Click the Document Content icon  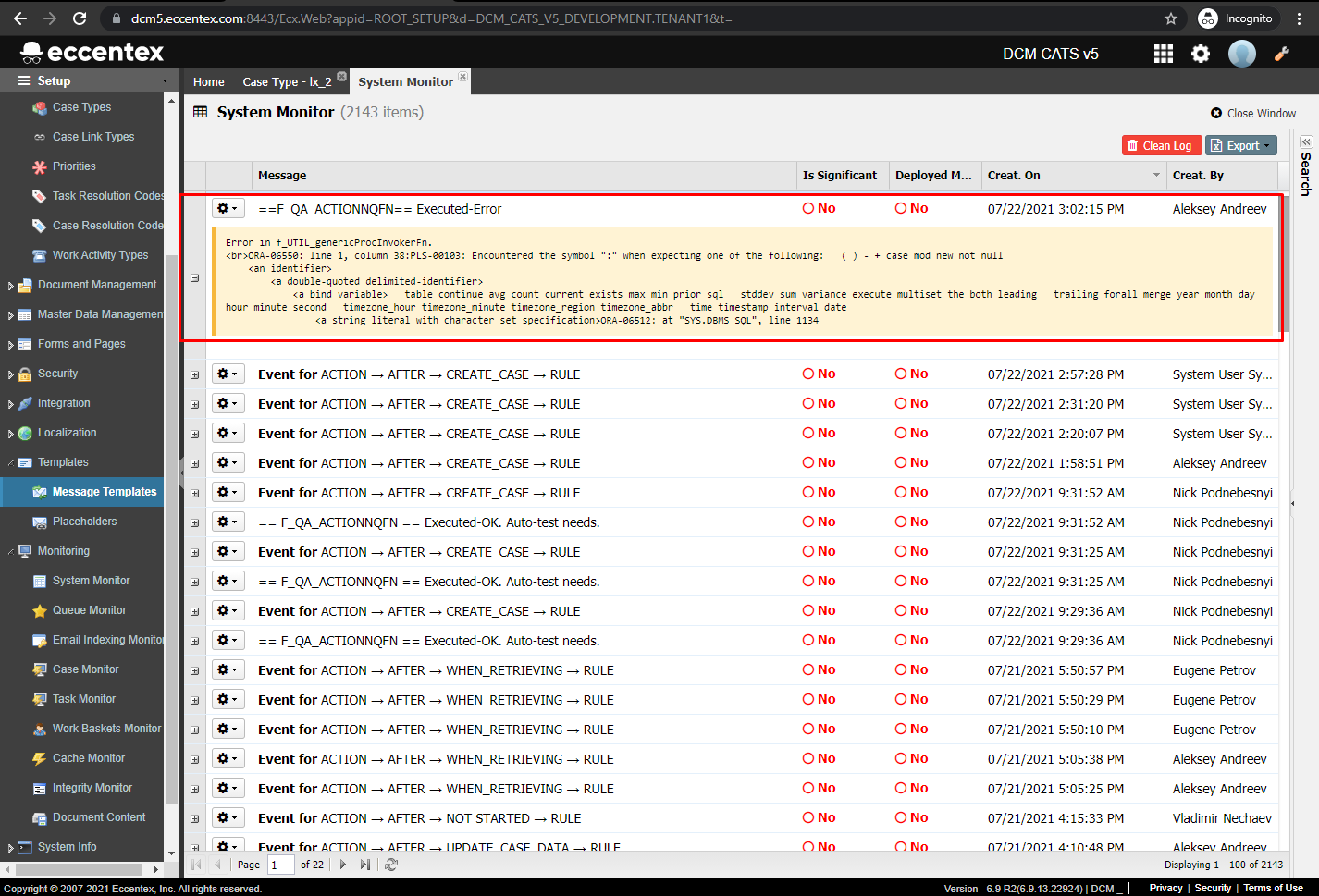(x=40, y=817)
